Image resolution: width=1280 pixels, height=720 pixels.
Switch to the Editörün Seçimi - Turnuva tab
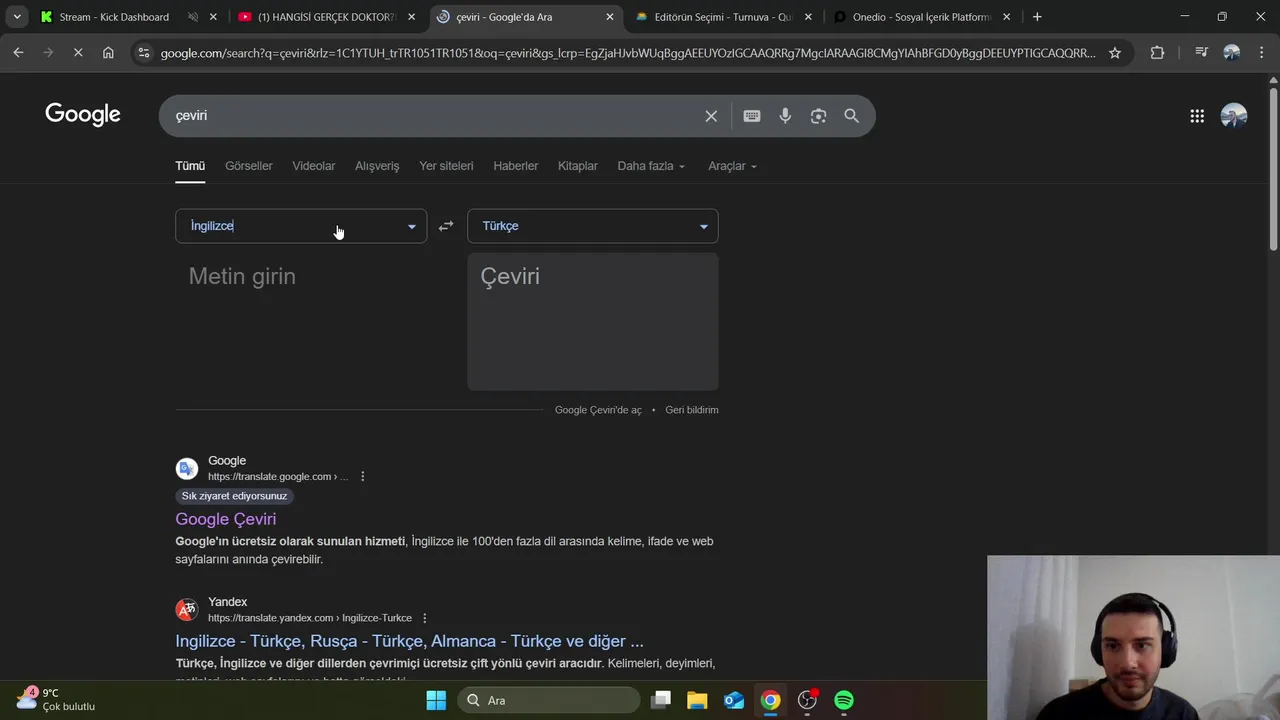[722, 17]
